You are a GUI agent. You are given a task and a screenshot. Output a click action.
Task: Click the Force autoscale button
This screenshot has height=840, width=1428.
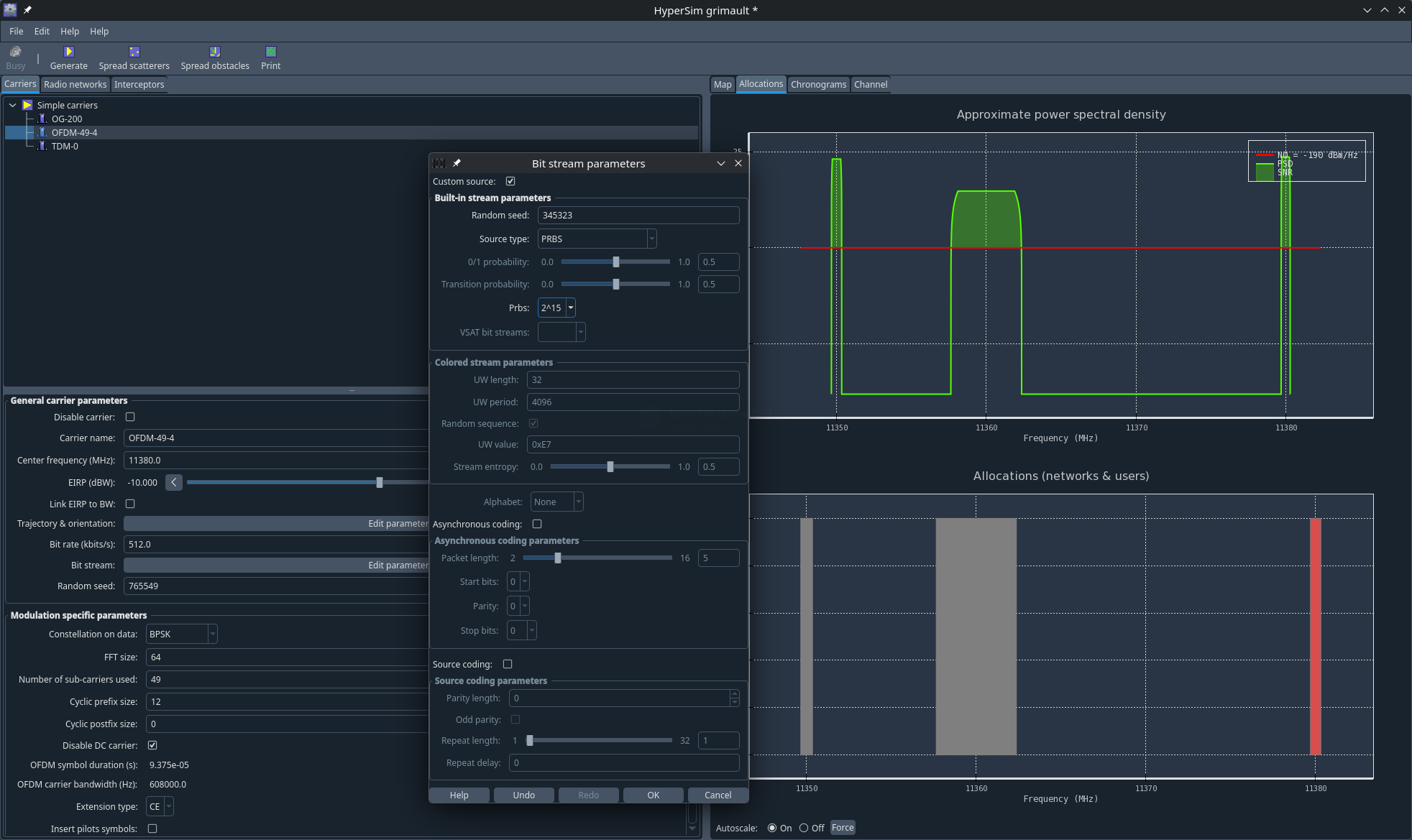click(x=843, y=828)
